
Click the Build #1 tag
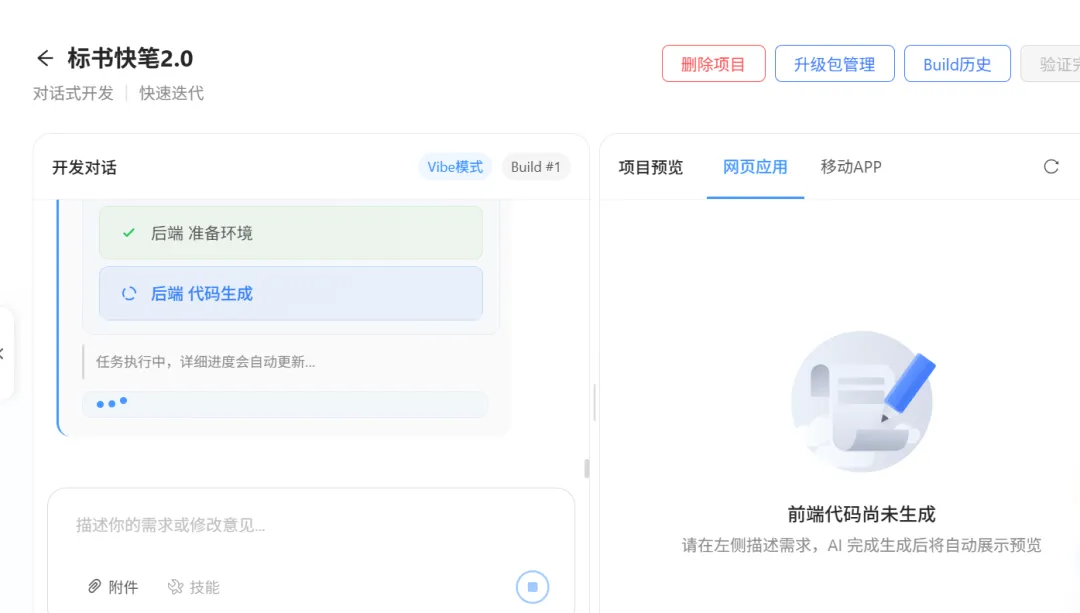[x=535, y=167]
